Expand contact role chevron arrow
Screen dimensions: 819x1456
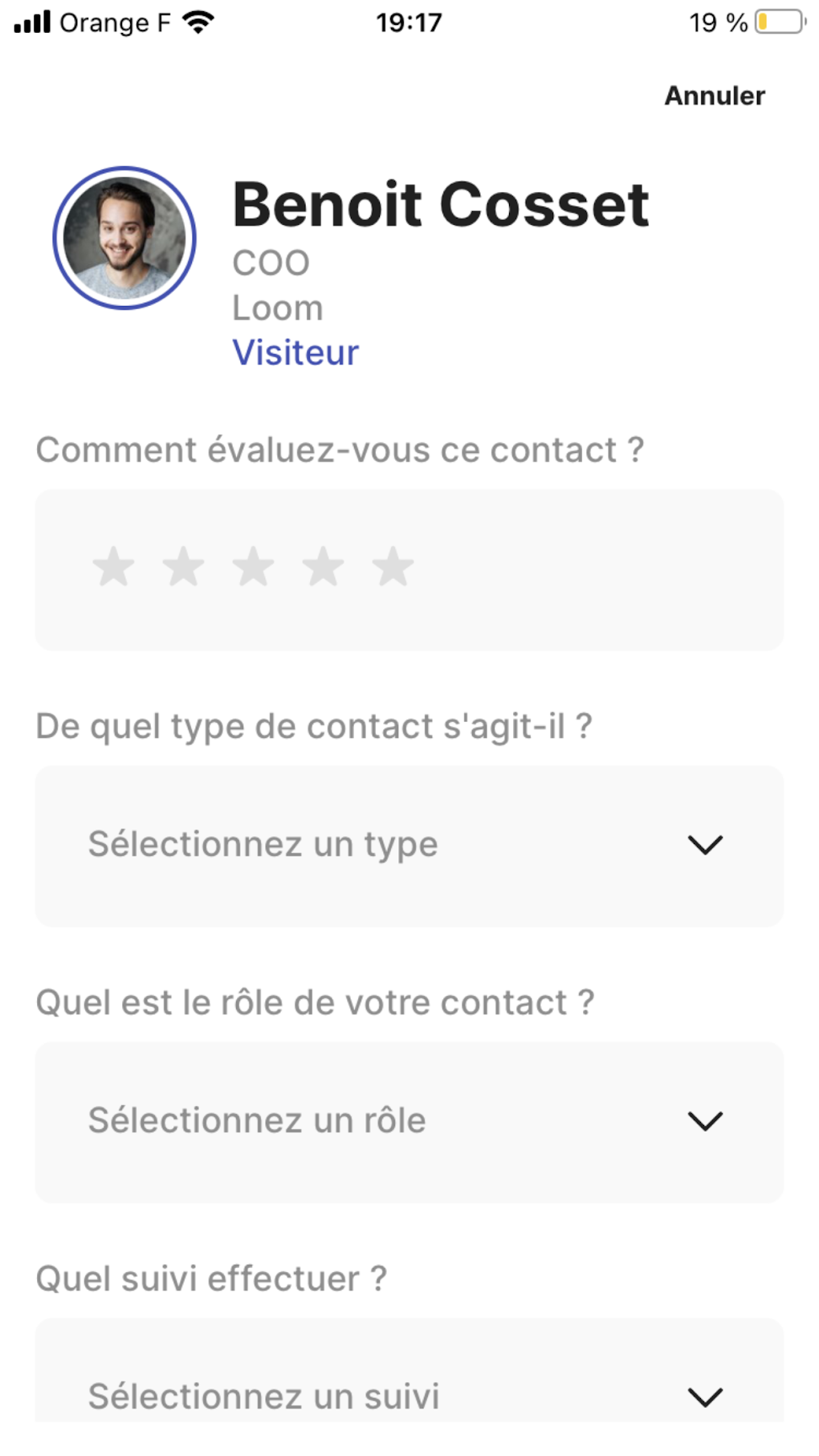[x=705, y=1121]
